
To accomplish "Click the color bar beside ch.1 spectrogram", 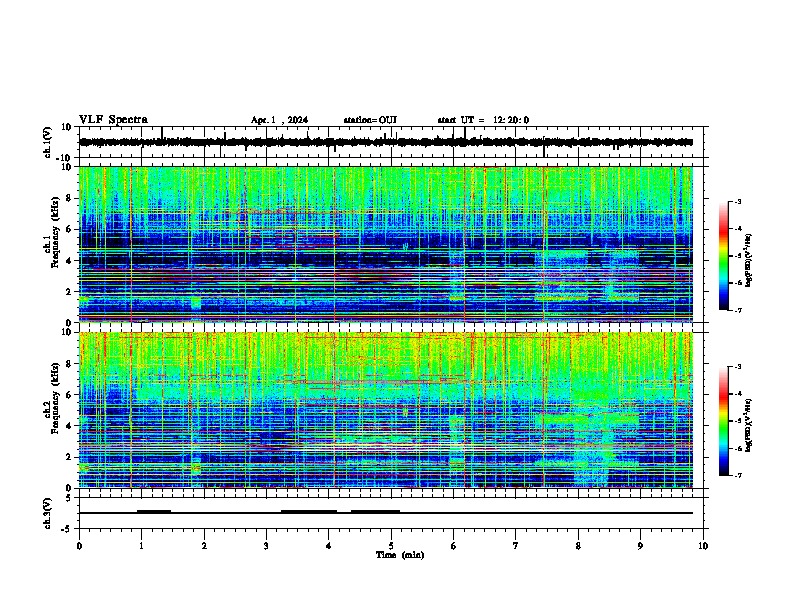I will (724, 256).
